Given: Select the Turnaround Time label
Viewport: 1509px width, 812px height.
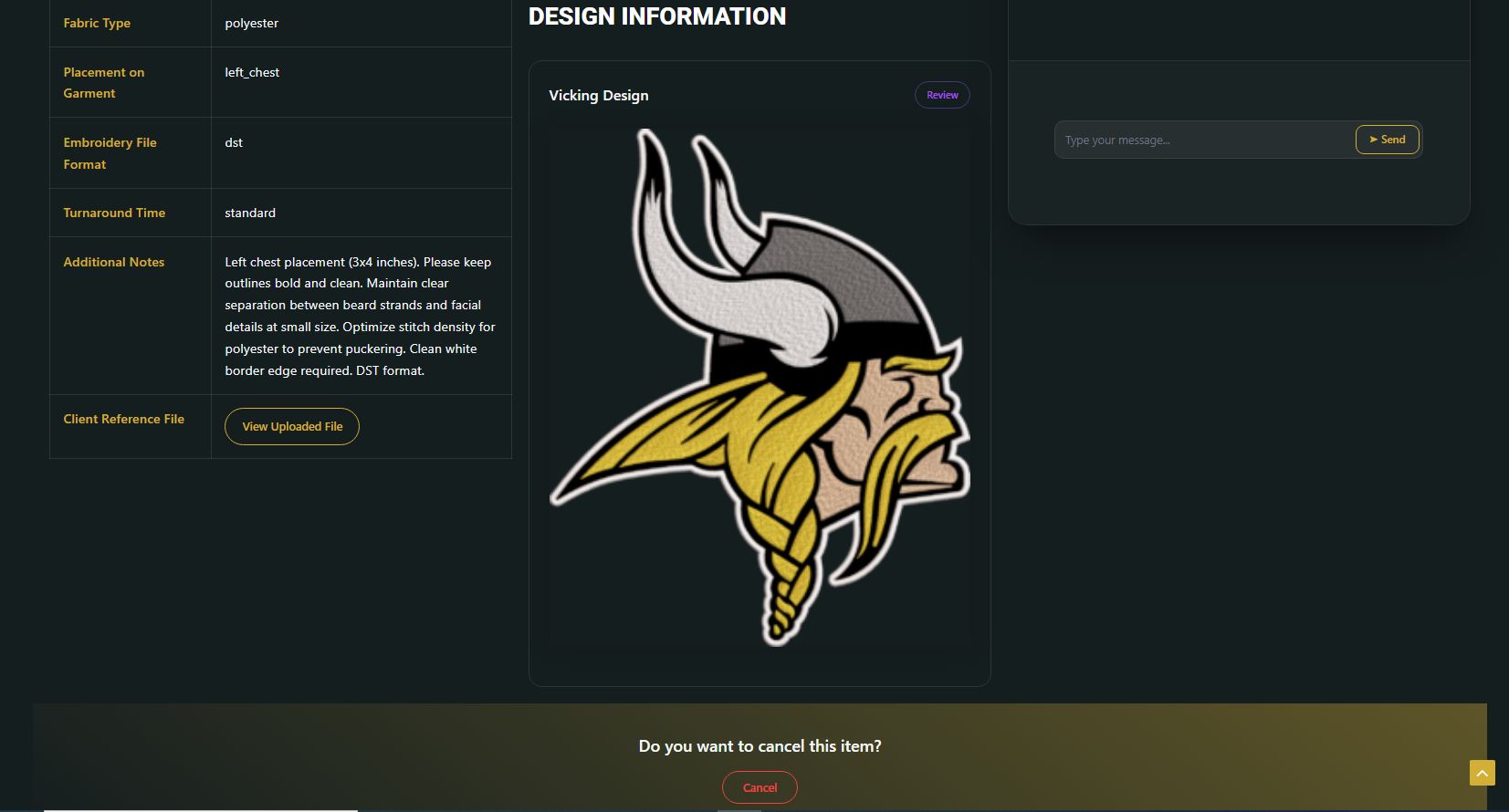Looking at the screenshot, I should [114, 213].
